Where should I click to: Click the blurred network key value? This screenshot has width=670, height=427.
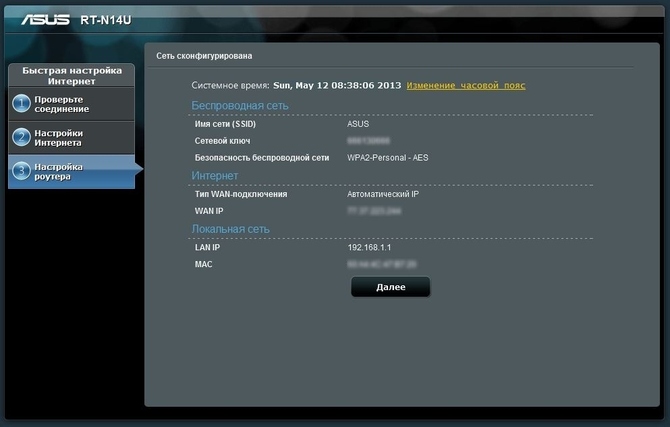point(368,141)
